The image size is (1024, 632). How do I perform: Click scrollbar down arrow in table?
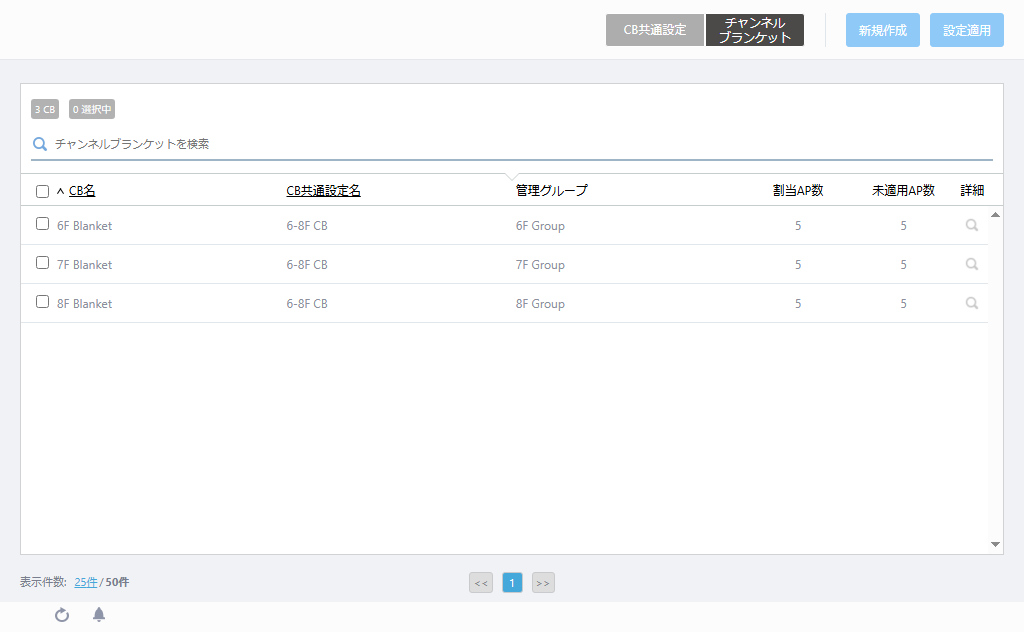(995, 545)
